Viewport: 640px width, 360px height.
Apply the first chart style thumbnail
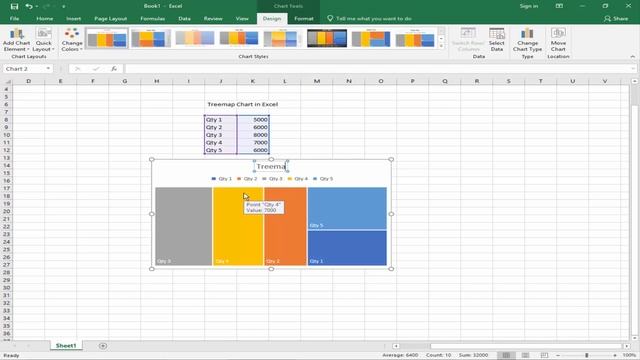(107, 38)
